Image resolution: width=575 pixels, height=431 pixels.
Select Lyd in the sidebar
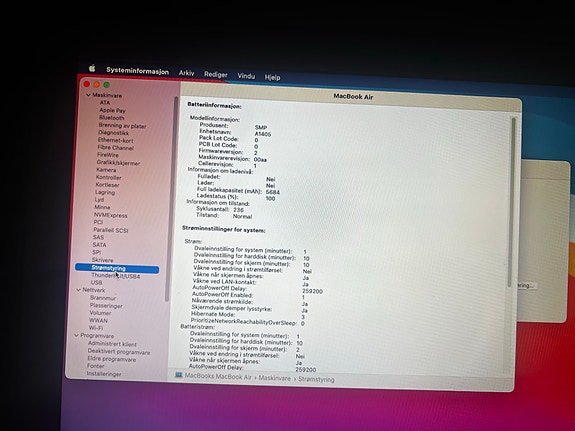(99, 200)
